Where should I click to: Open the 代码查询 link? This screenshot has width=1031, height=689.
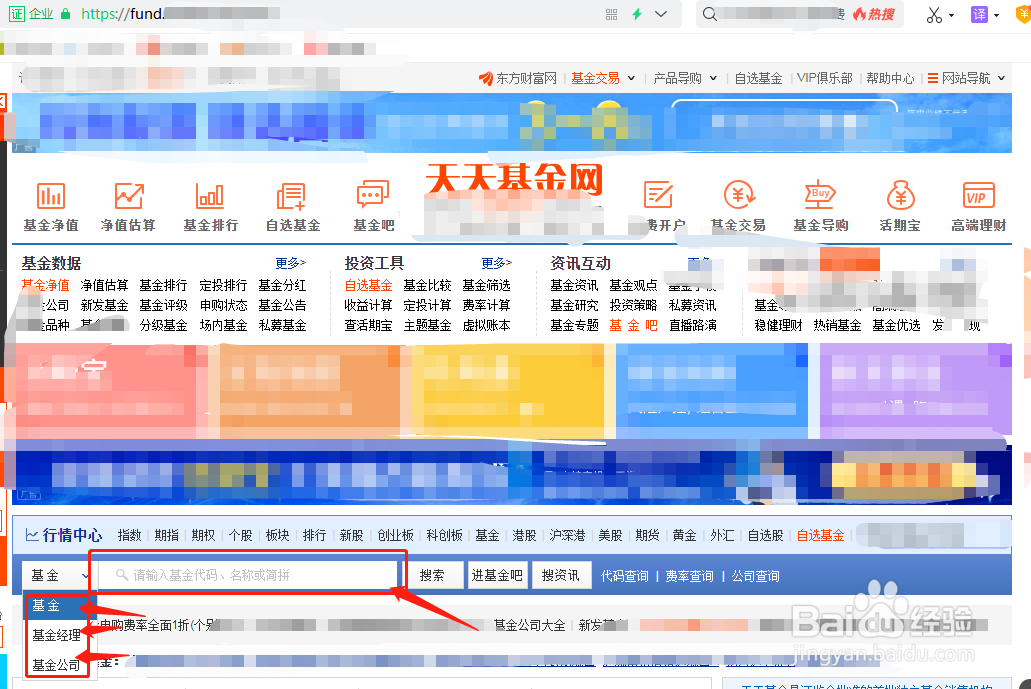coord(625,576)
